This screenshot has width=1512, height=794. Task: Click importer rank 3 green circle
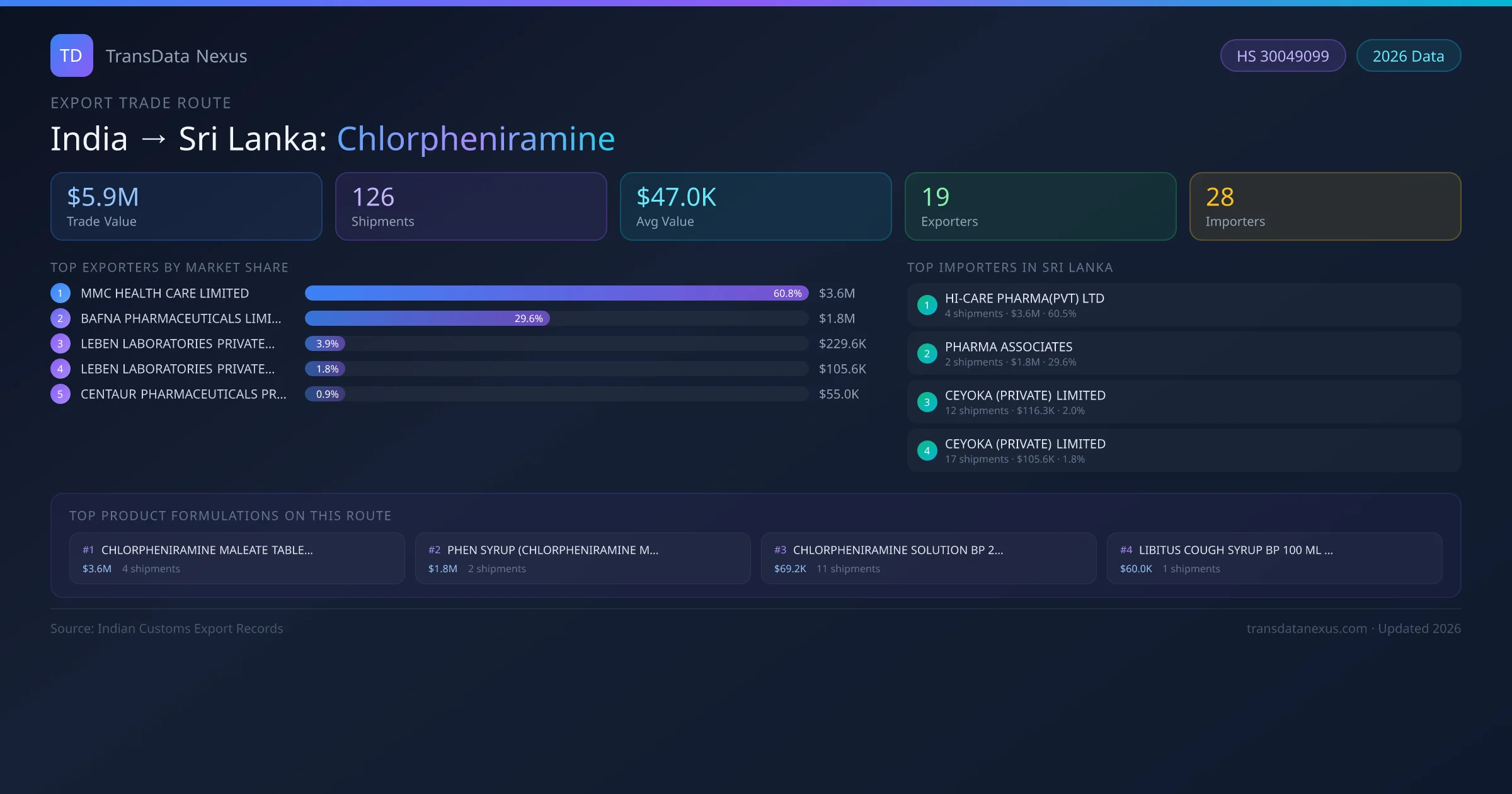[x=927, y=402]
